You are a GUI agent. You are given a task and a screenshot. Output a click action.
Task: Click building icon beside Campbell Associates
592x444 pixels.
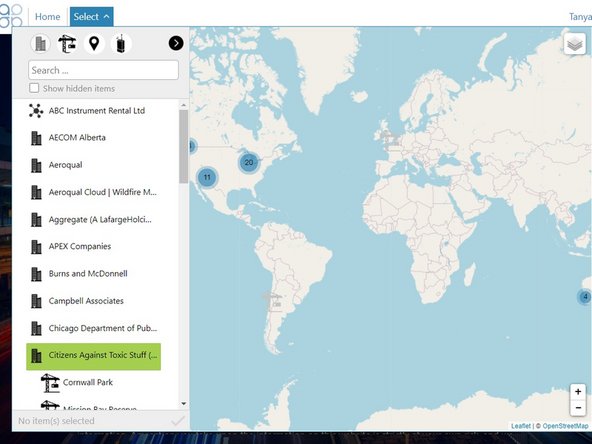point(36,301)
